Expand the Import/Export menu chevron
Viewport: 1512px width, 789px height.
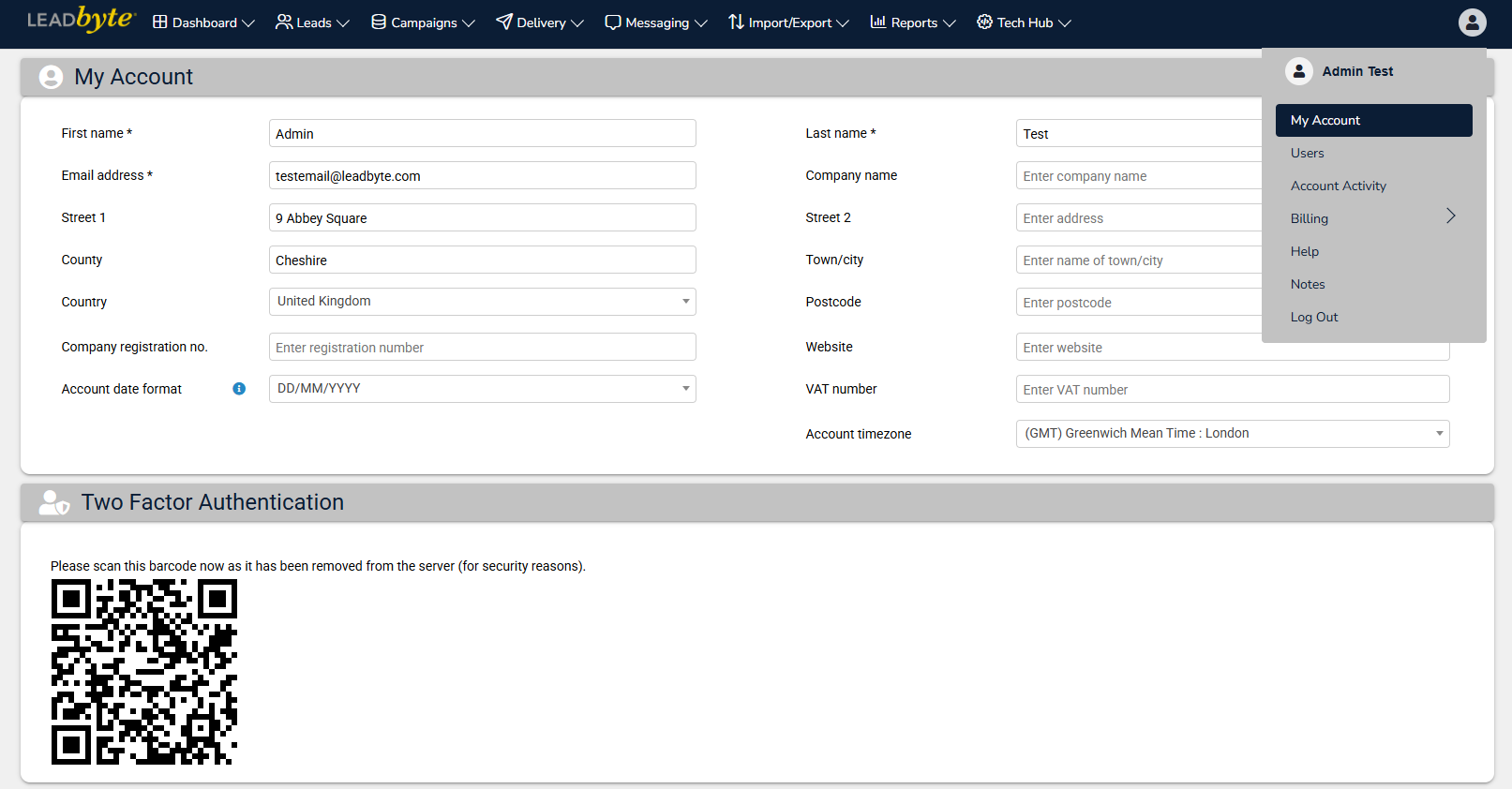(x=843, y=23)
